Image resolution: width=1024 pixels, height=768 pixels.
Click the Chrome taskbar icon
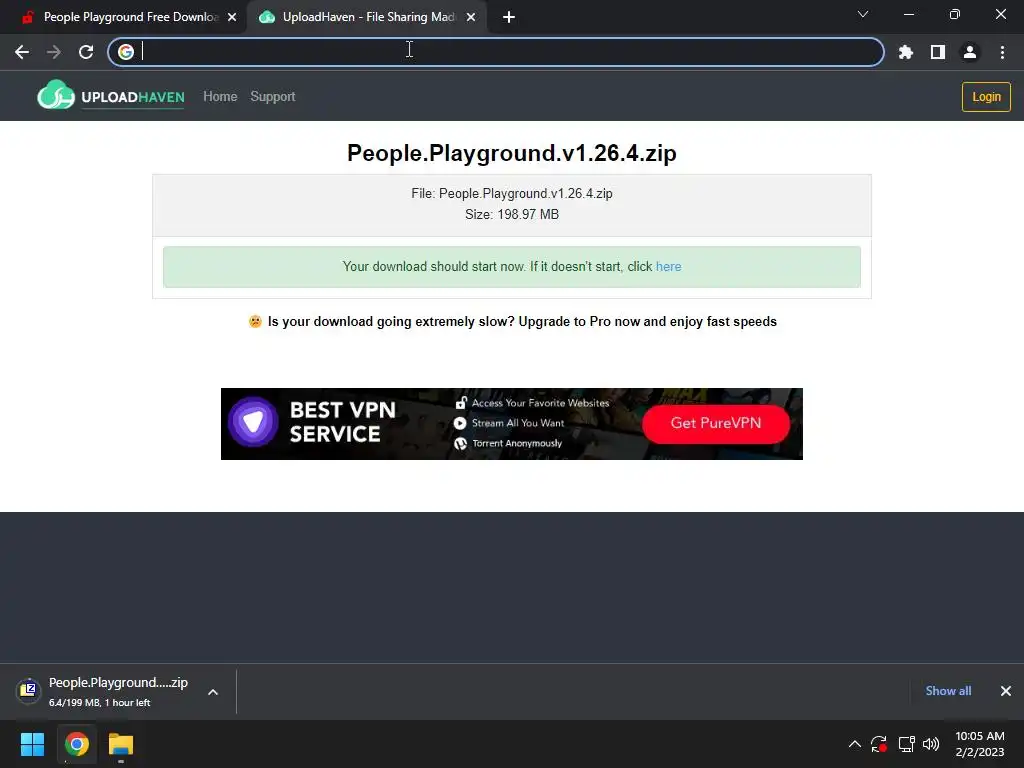click(x=76, y=744)
